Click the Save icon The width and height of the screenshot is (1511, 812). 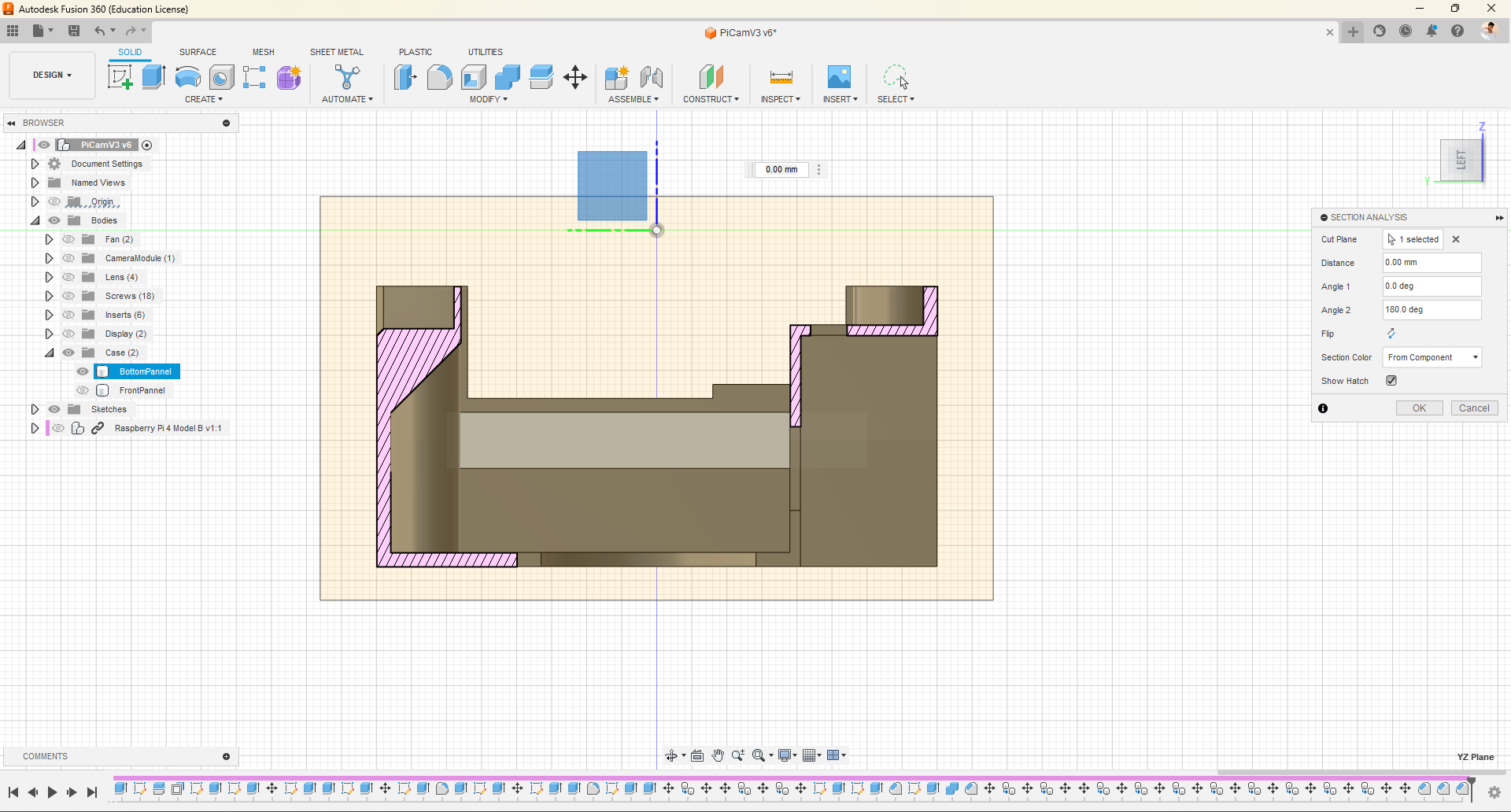(74, 31)
